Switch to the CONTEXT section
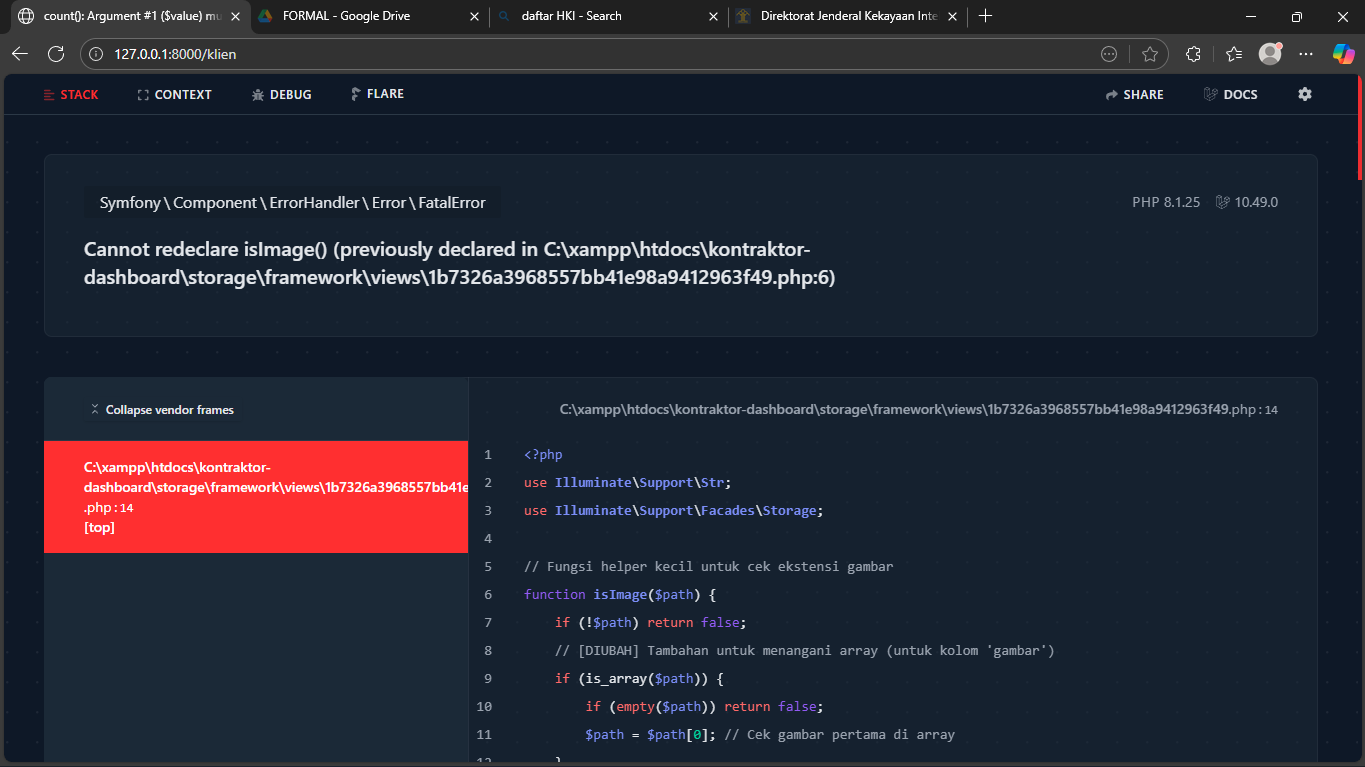This screenshot has height=767, width=1365. (x=174, y=94)
